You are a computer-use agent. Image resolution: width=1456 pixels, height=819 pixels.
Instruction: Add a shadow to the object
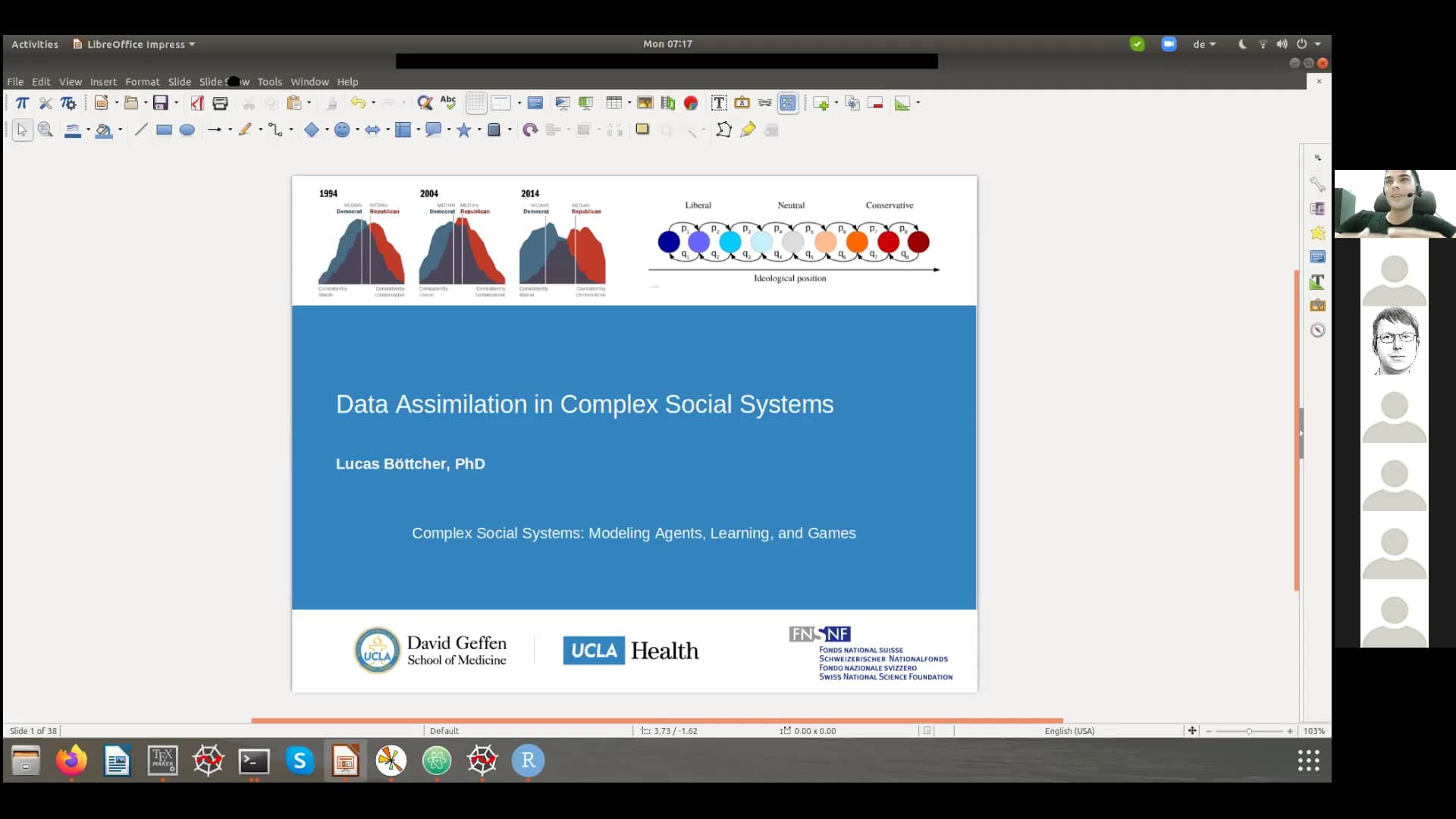coord(642,130)
